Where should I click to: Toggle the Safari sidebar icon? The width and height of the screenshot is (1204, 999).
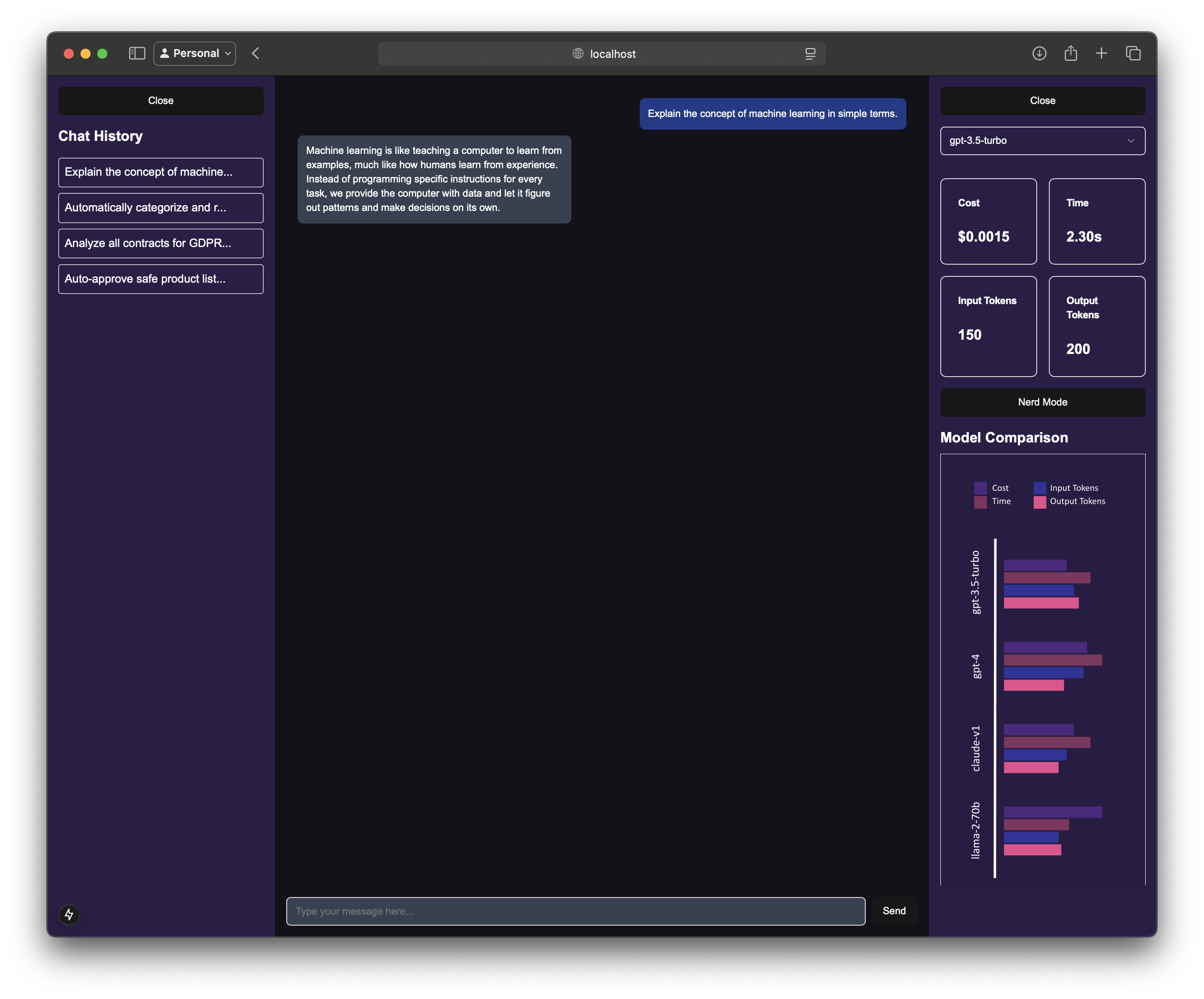point(137,53)
